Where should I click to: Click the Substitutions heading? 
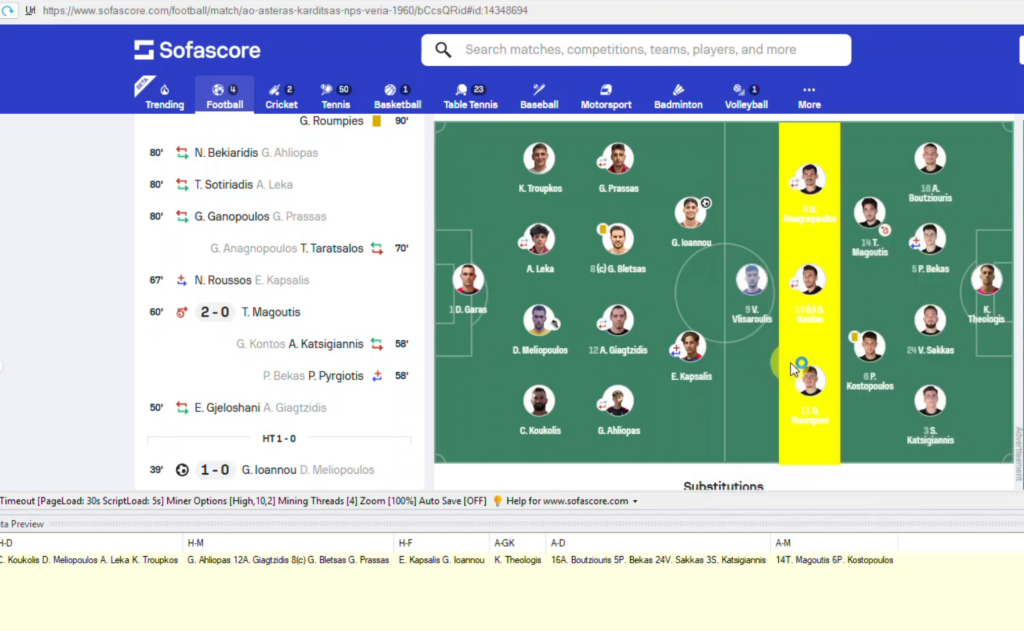click(x=723, y=485)
